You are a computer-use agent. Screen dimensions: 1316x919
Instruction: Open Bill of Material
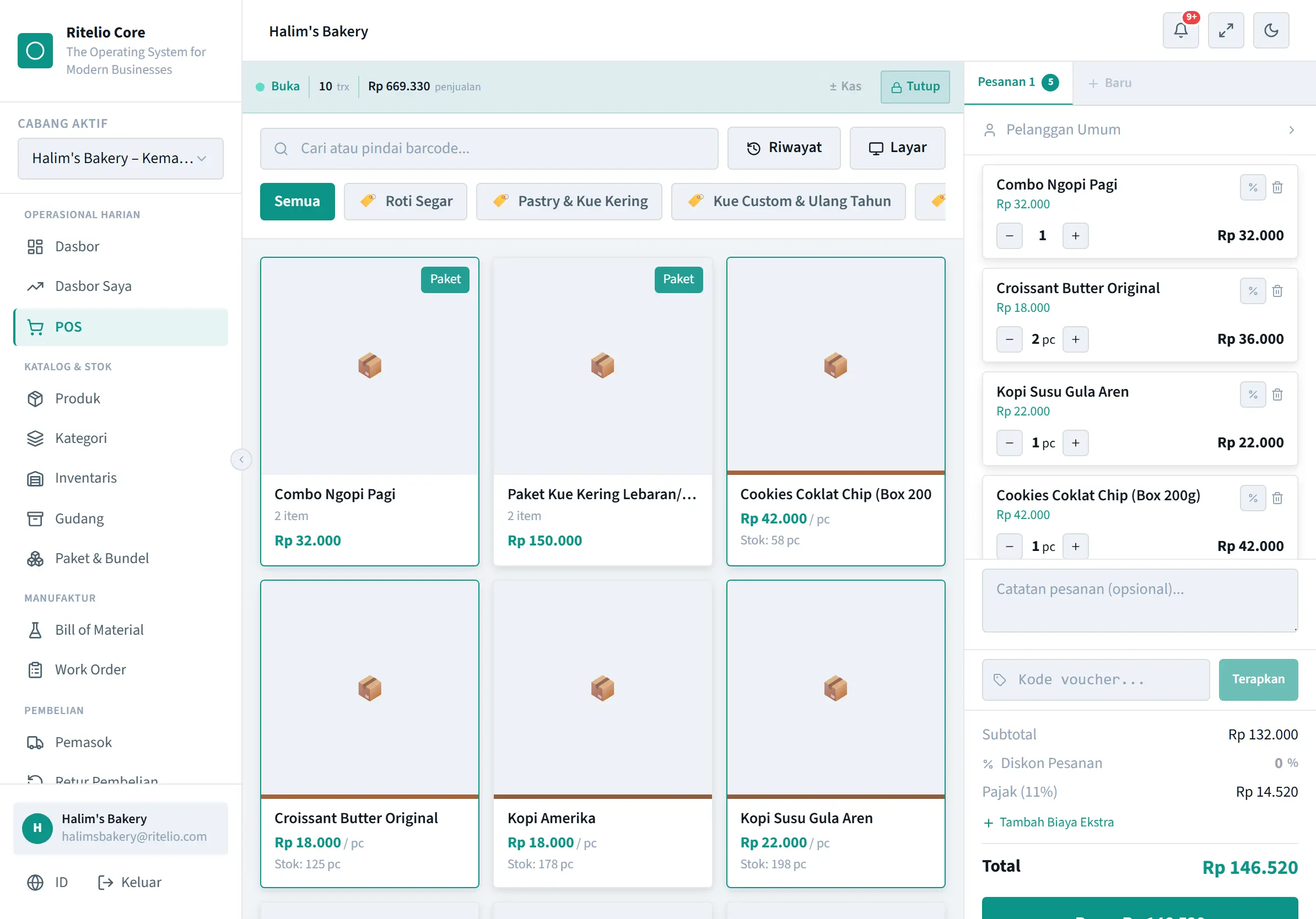pos(120,630)
